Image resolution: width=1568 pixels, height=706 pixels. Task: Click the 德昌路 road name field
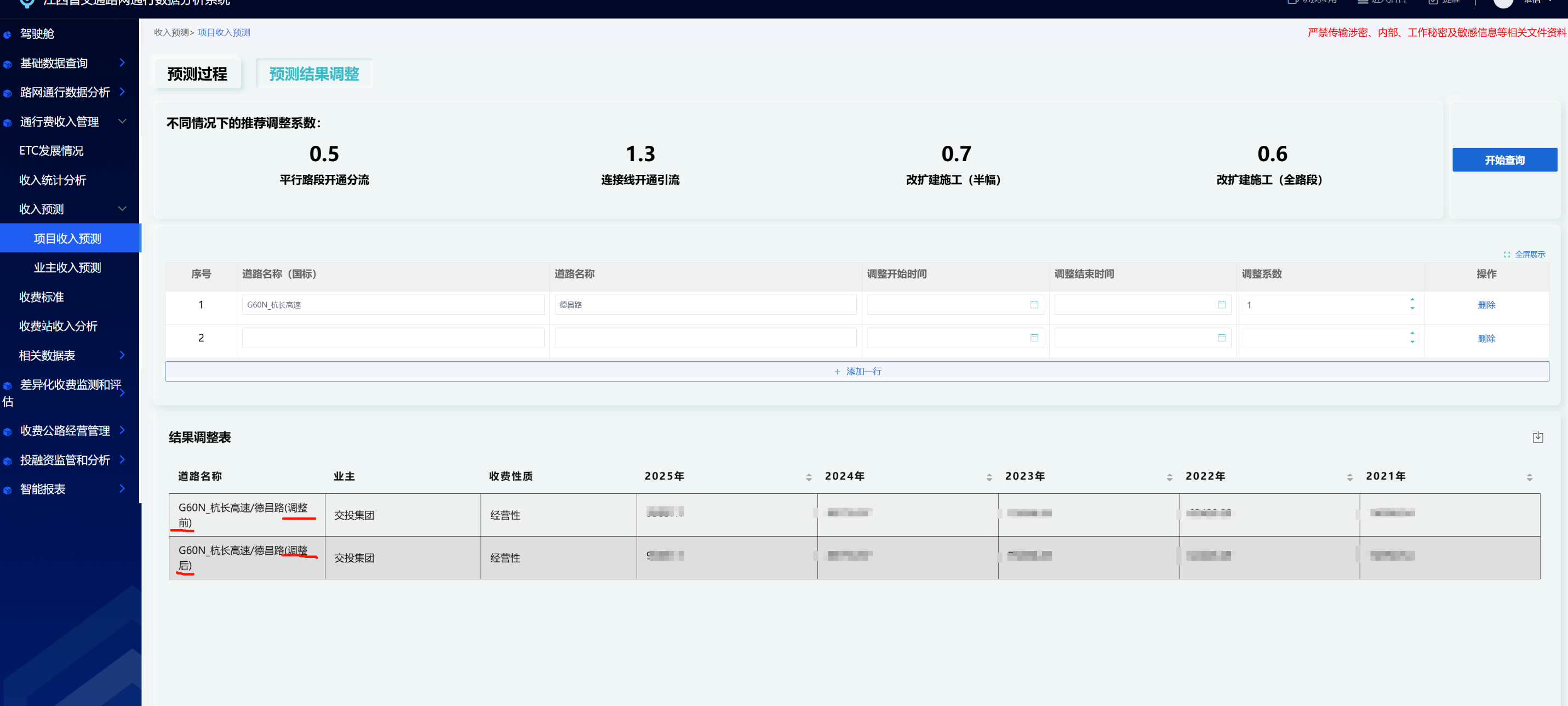(x=706, y=305)
